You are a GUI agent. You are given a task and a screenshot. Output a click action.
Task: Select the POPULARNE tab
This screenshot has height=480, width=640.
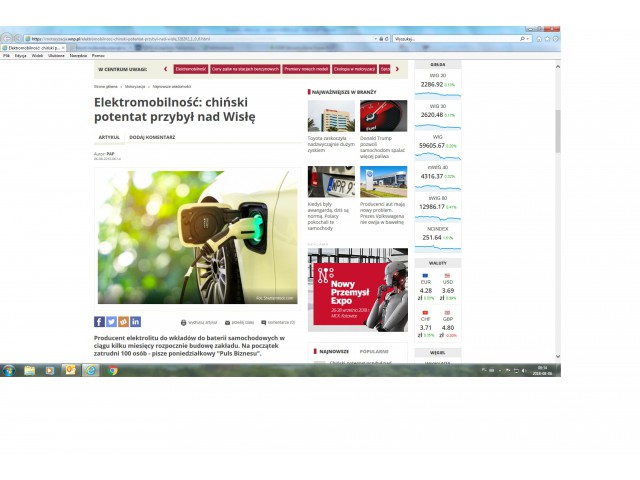point(374,352)
